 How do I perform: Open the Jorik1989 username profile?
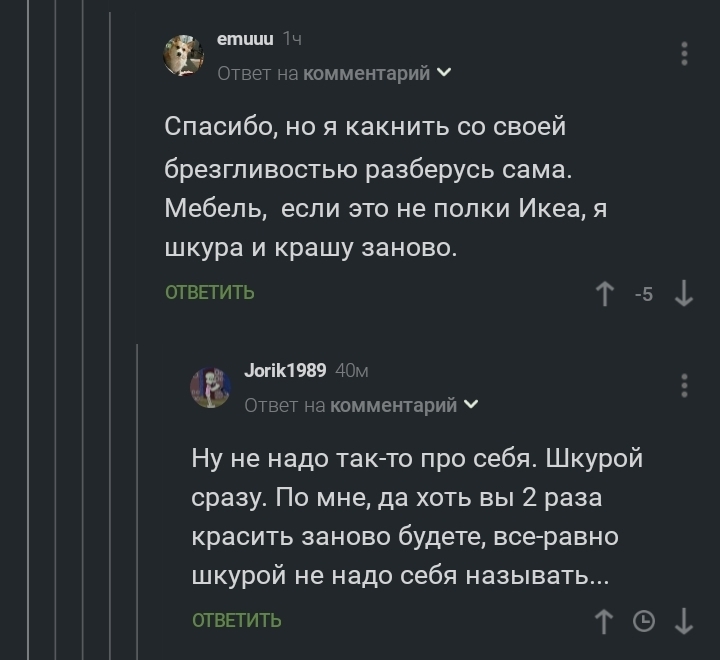tap(285, 371)
